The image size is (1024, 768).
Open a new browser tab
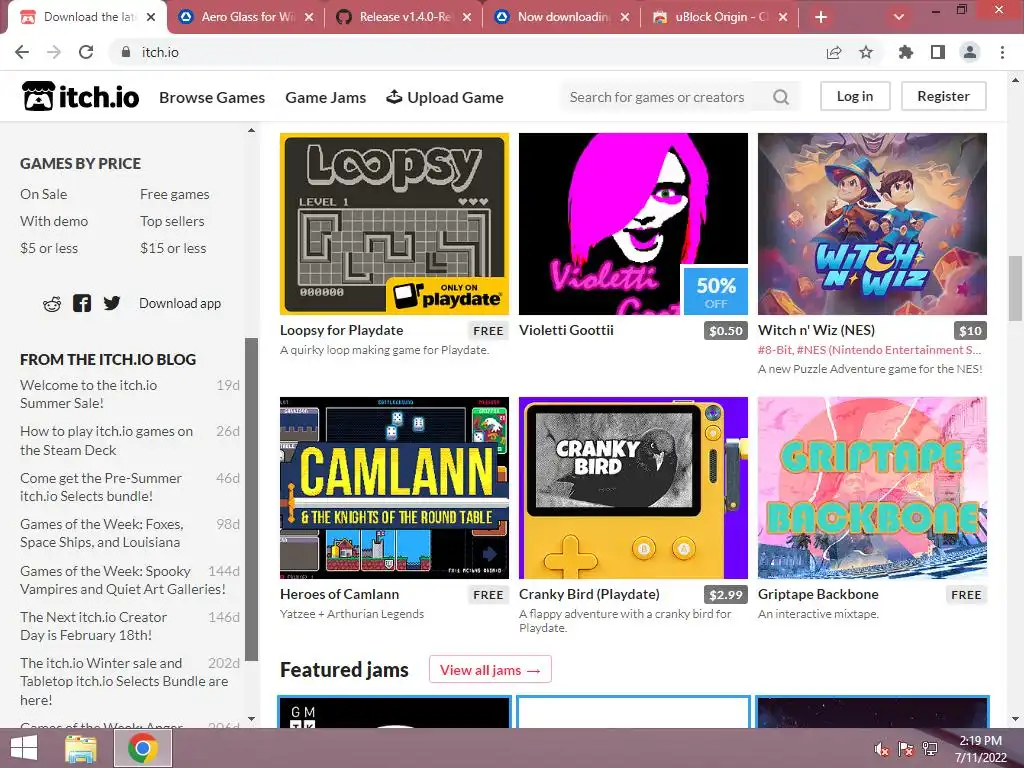coord(821,17)
